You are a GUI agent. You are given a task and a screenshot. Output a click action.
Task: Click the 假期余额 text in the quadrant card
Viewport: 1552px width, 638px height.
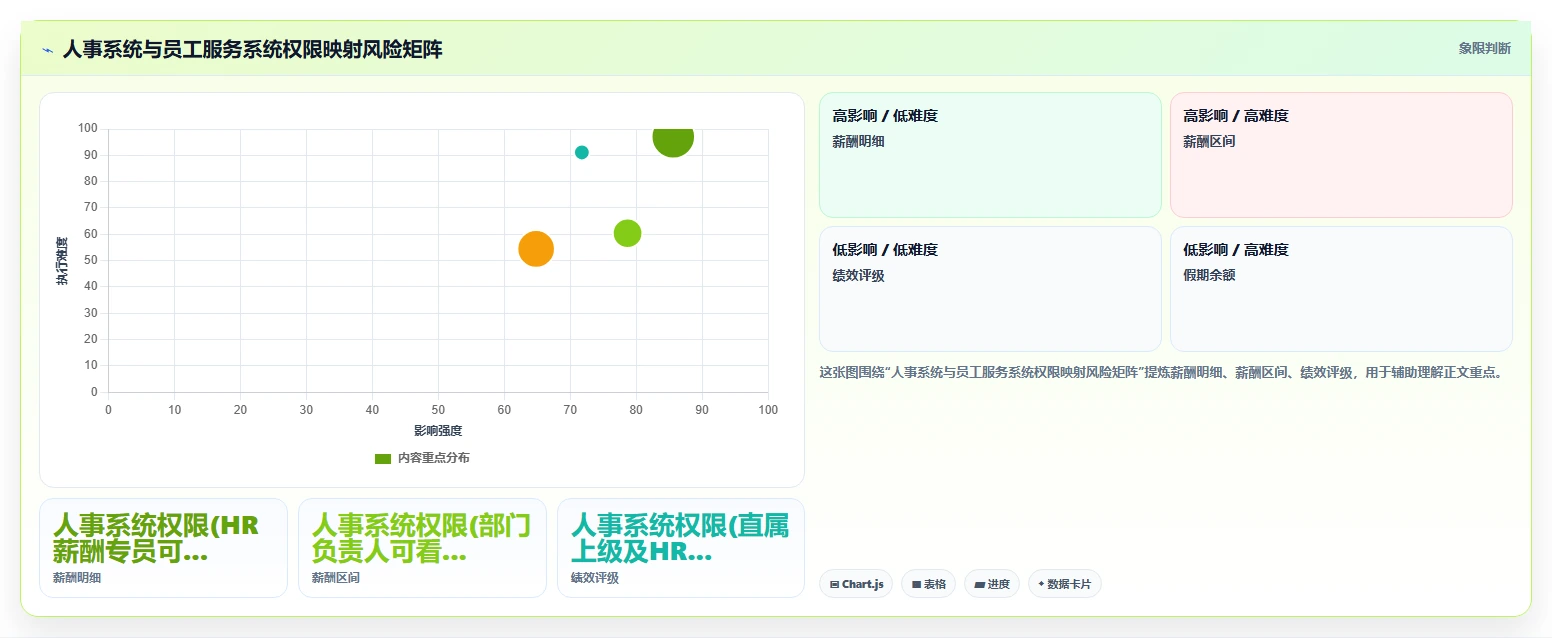[1209, 275]
